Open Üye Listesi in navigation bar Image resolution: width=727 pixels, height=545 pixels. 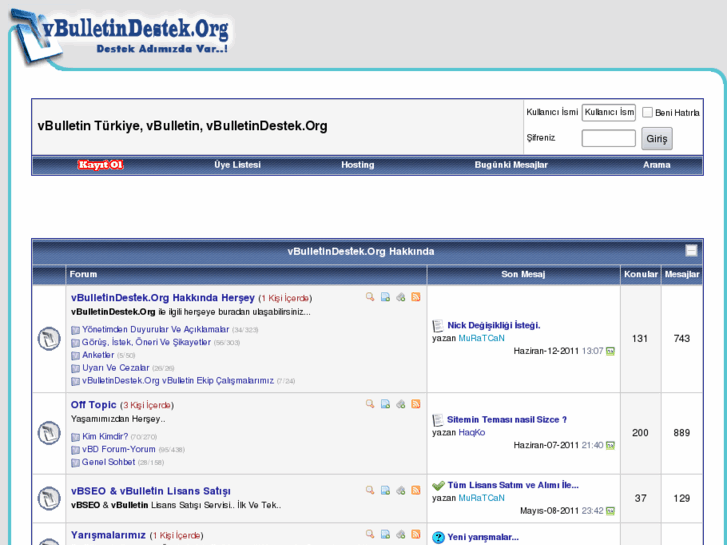237,165
